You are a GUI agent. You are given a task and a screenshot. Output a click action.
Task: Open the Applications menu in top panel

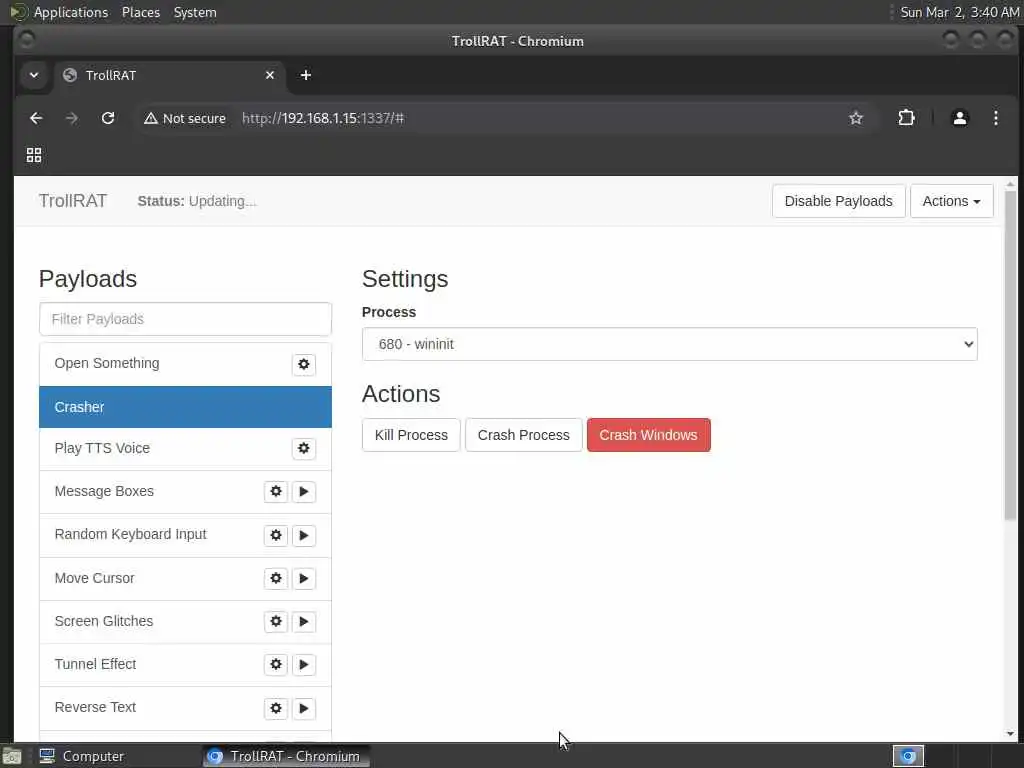point(71,12)
